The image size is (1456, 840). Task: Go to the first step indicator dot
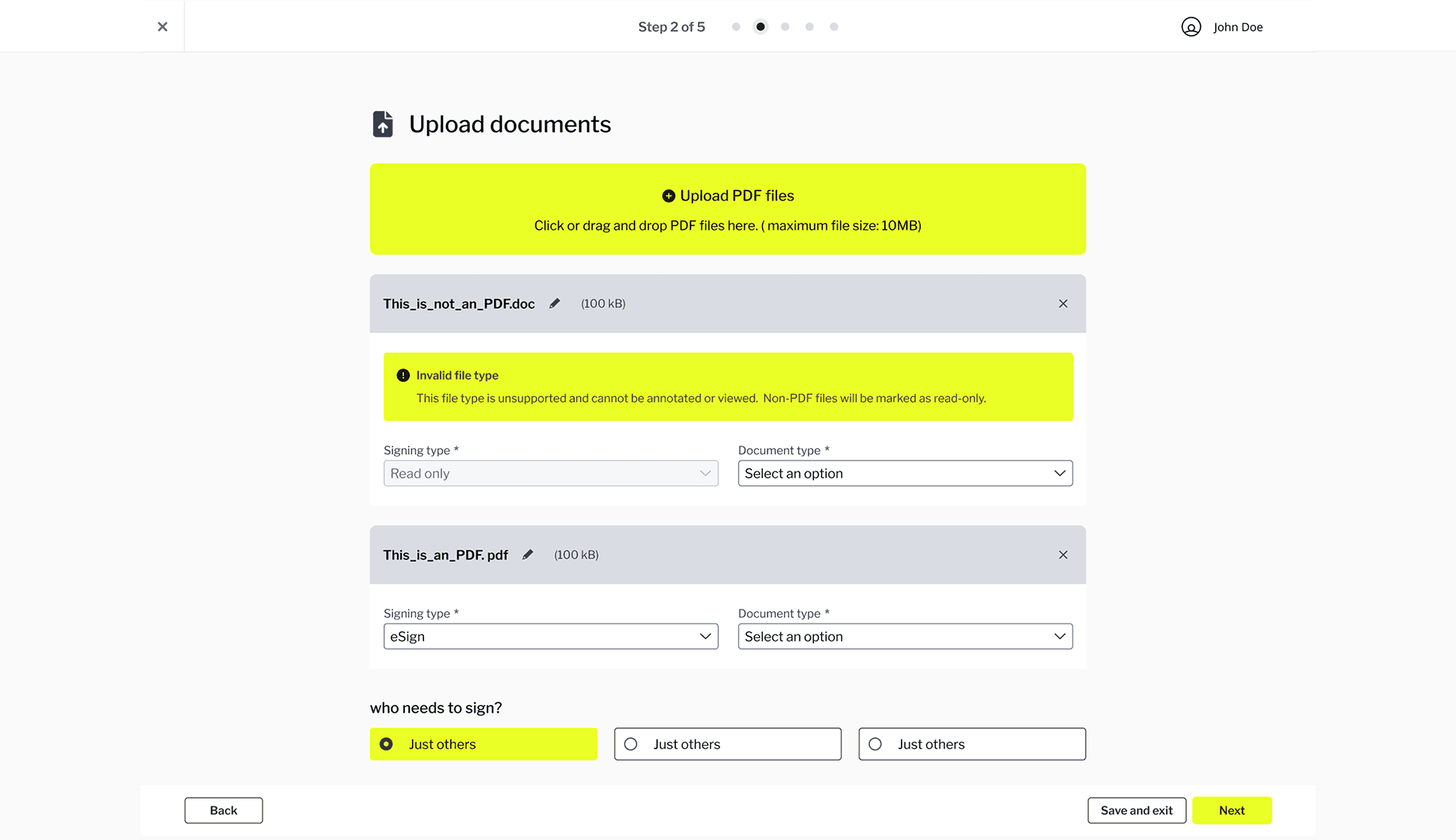click(x=736, y=27)
